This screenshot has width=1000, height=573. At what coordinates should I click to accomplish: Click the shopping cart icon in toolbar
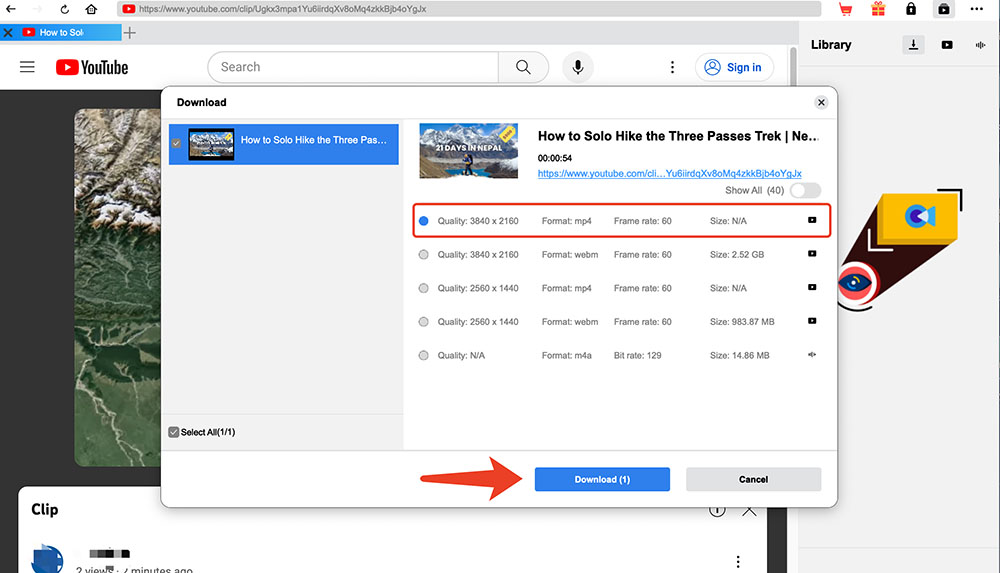845,9
